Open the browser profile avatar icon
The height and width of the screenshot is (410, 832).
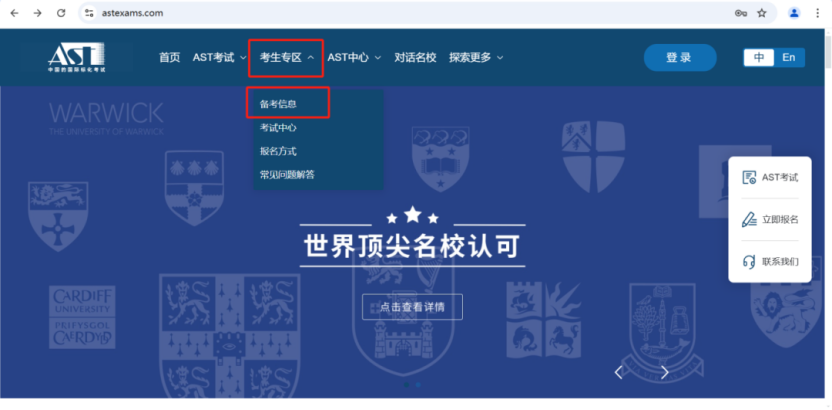click(794, 13)
